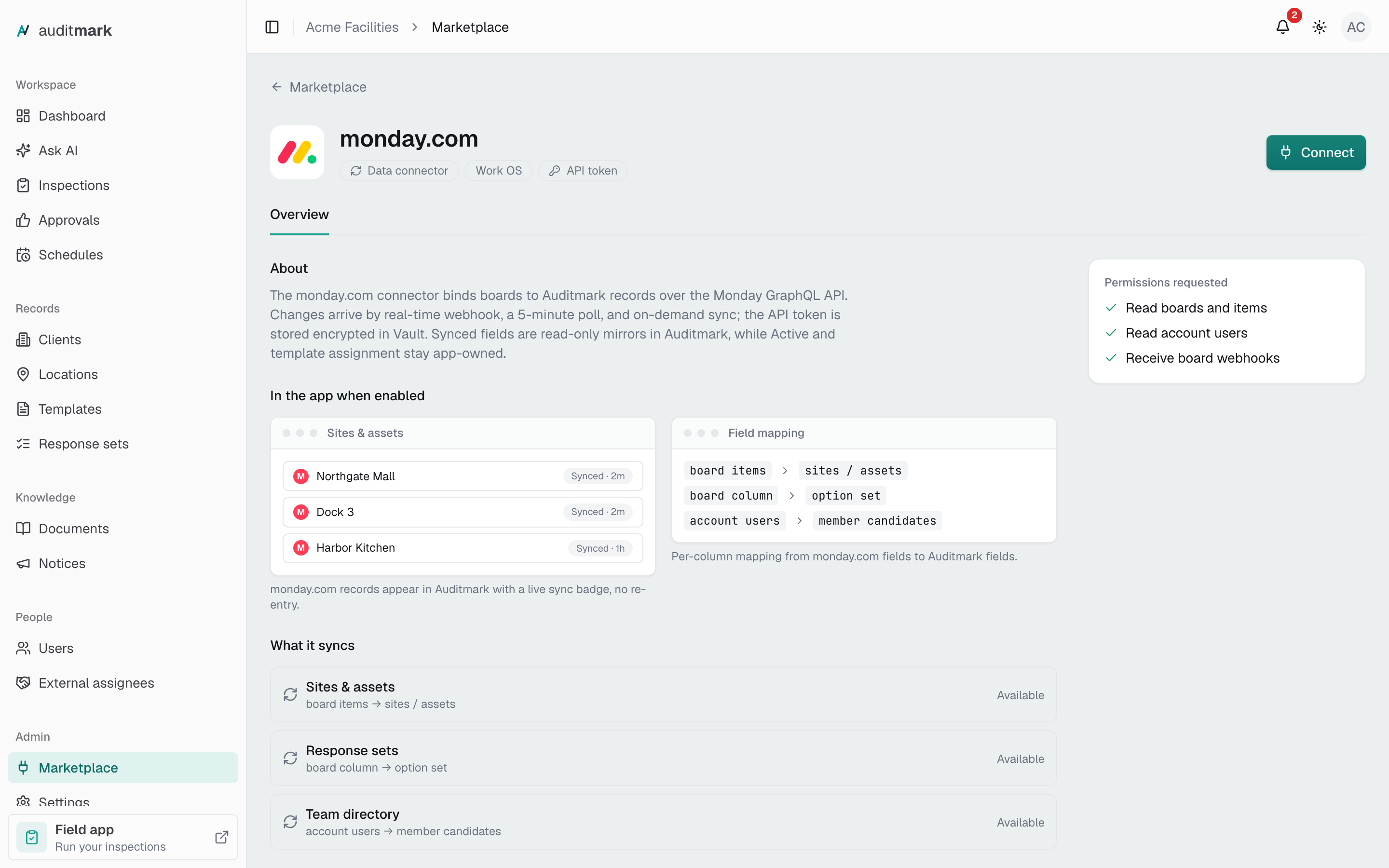Click the auditmark logo

coord(64,30)
